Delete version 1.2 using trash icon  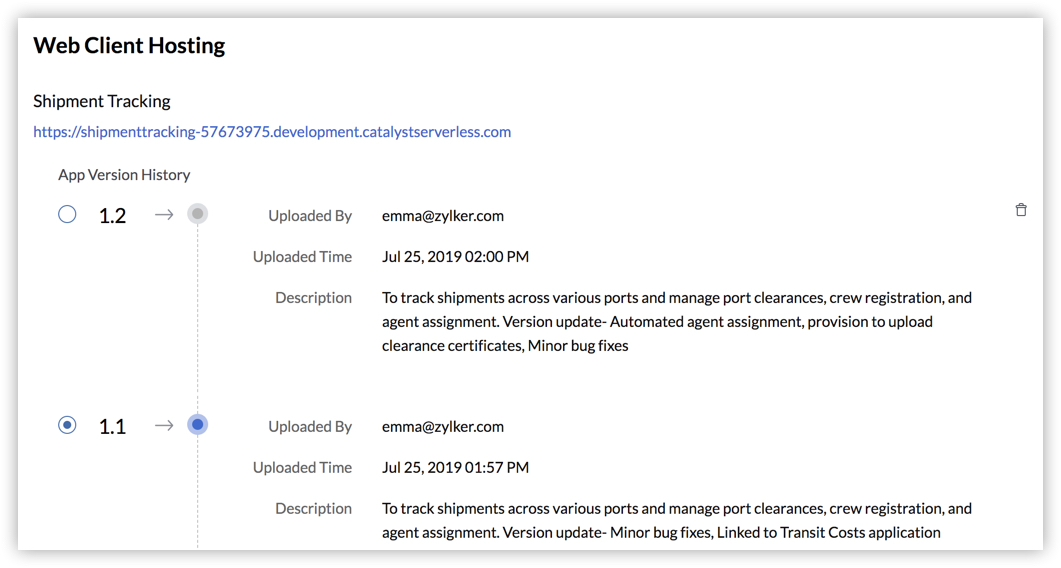[1021, 210]
